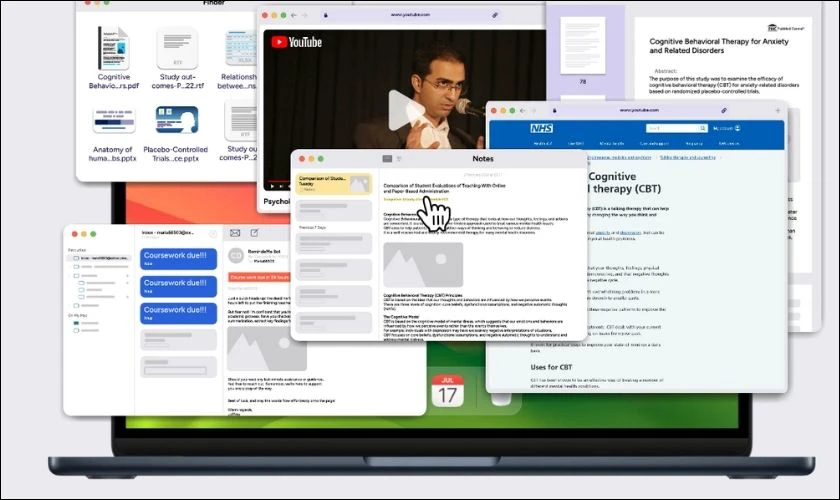Viewport: 840px width, 500px height.
Task: Open My account on NHS header
Action: (x=726, y=128)
